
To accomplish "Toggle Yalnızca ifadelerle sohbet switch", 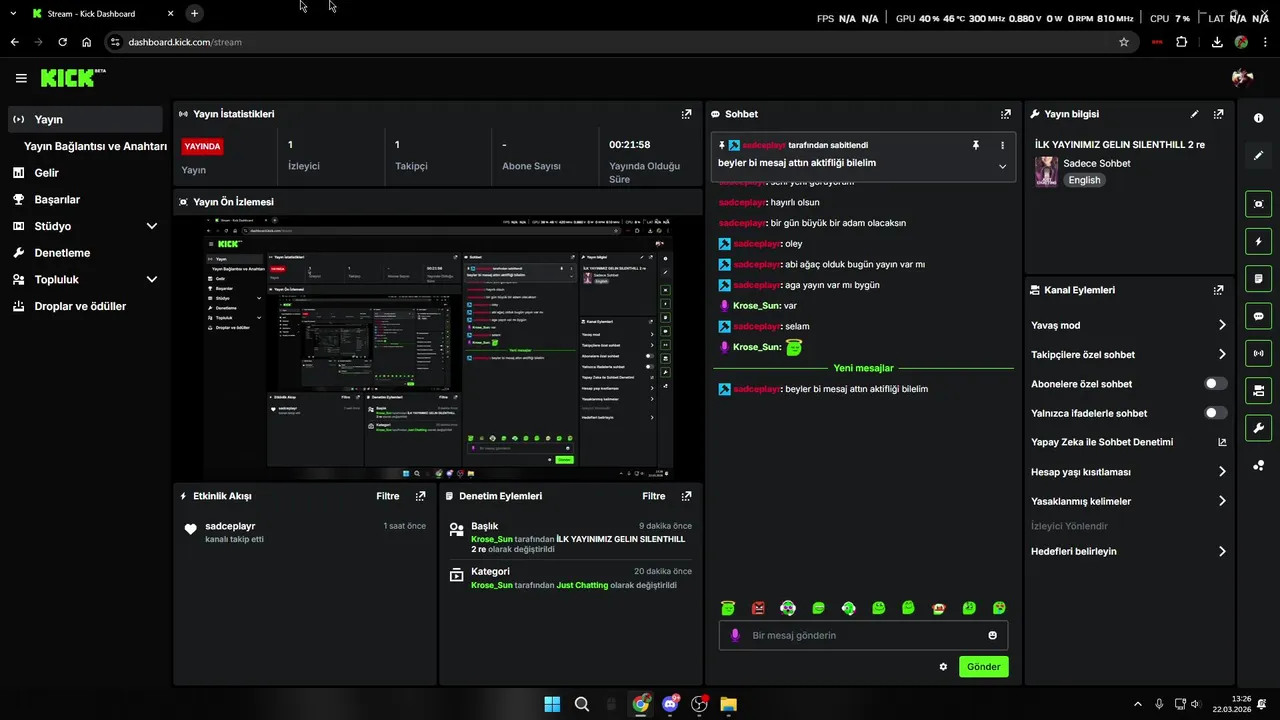I will [x=1216, y=413].
